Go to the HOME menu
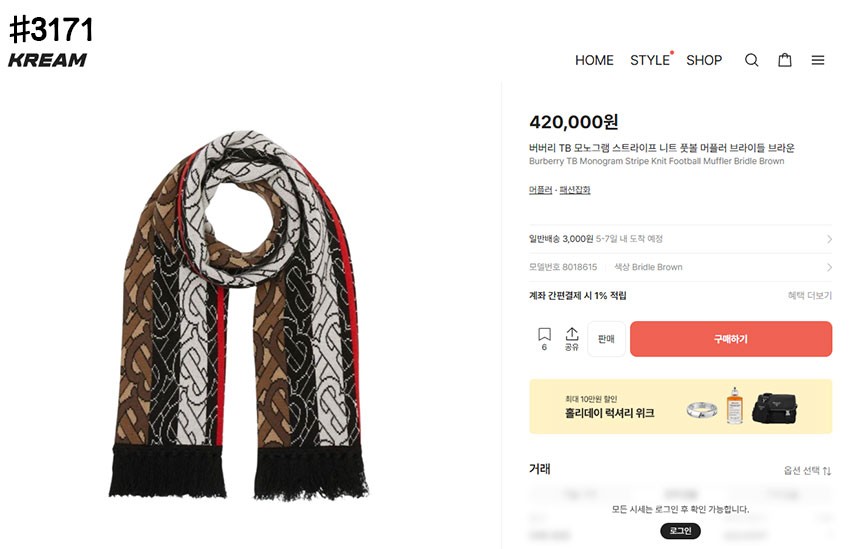 click(594, 60)
